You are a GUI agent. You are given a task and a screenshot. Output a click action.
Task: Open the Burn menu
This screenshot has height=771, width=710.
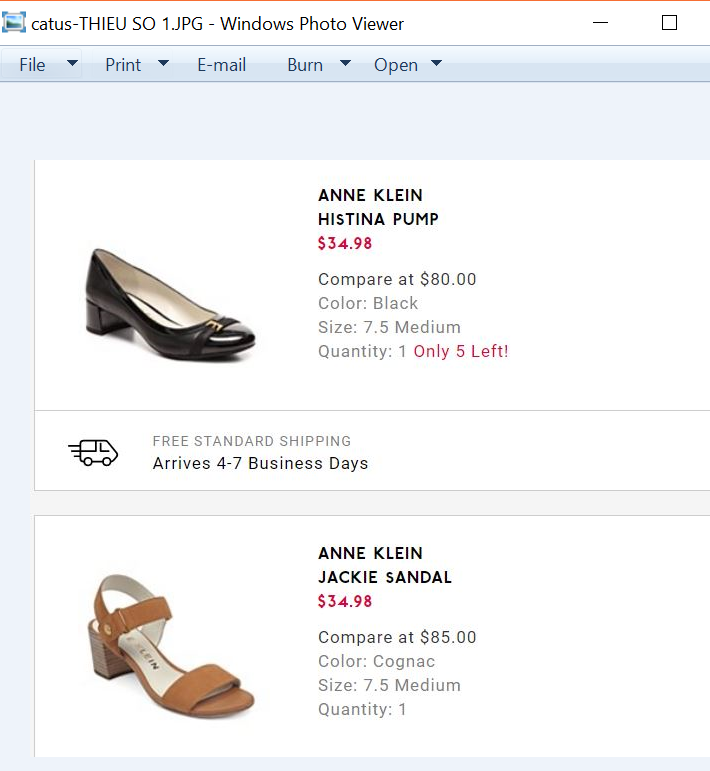click(x=304, y=65)
